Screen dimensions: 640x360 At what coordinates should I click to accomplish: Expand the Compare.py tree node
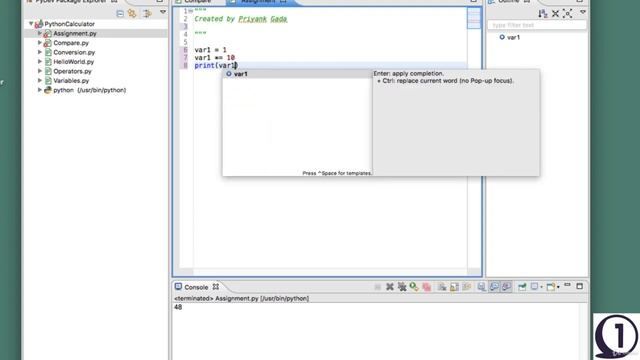pos(40,42)
